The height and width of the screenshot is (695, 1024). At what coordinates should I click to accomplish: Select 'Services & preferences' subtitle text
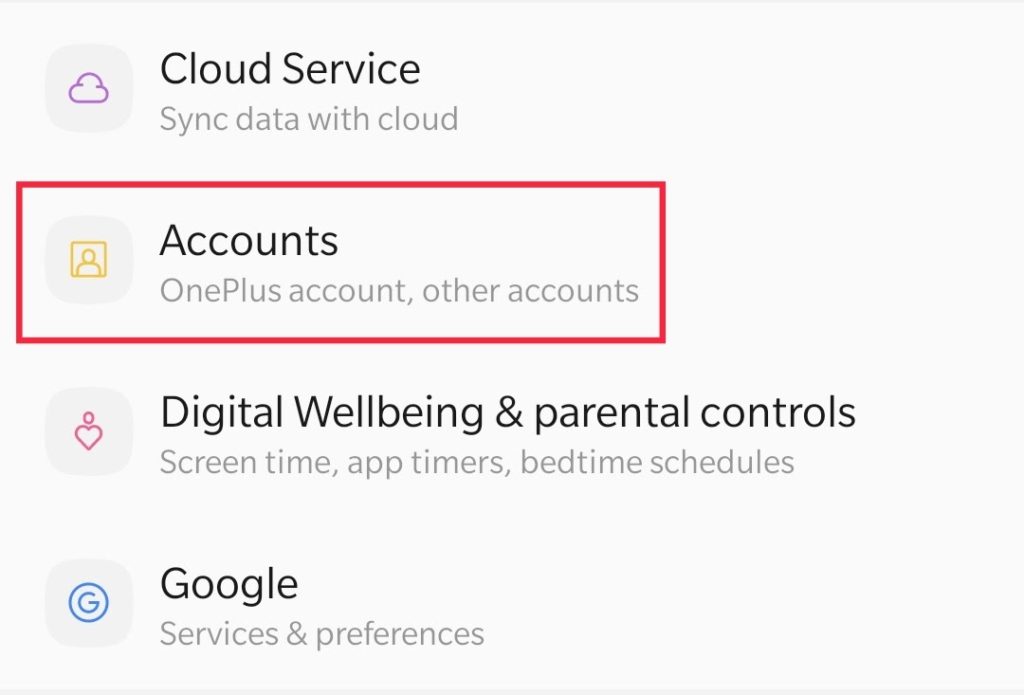pyautogui.click(x=322, y=634)
